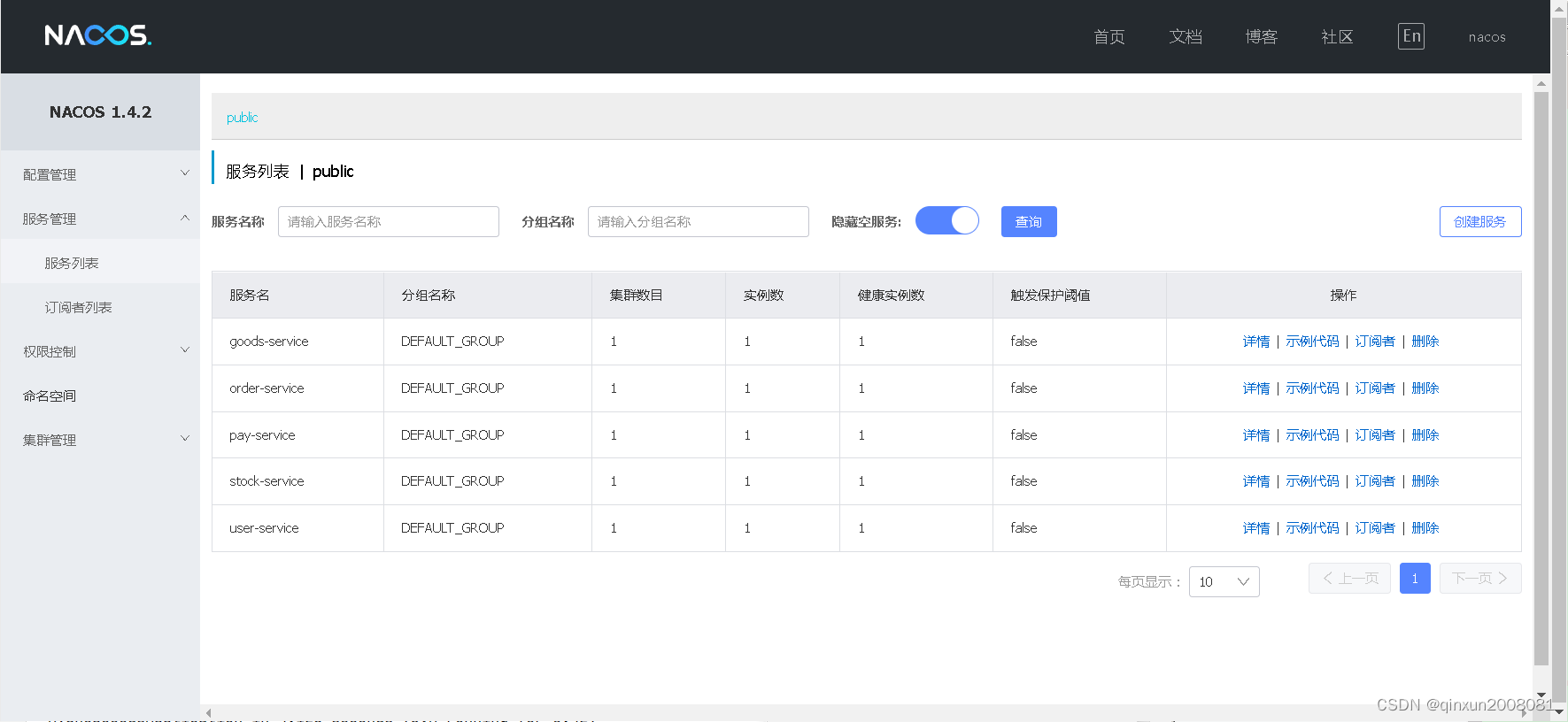The width and height of the screenshot is (1568, 722).
Task: Delete stock-service with 删除
Action: point(1425,481)
